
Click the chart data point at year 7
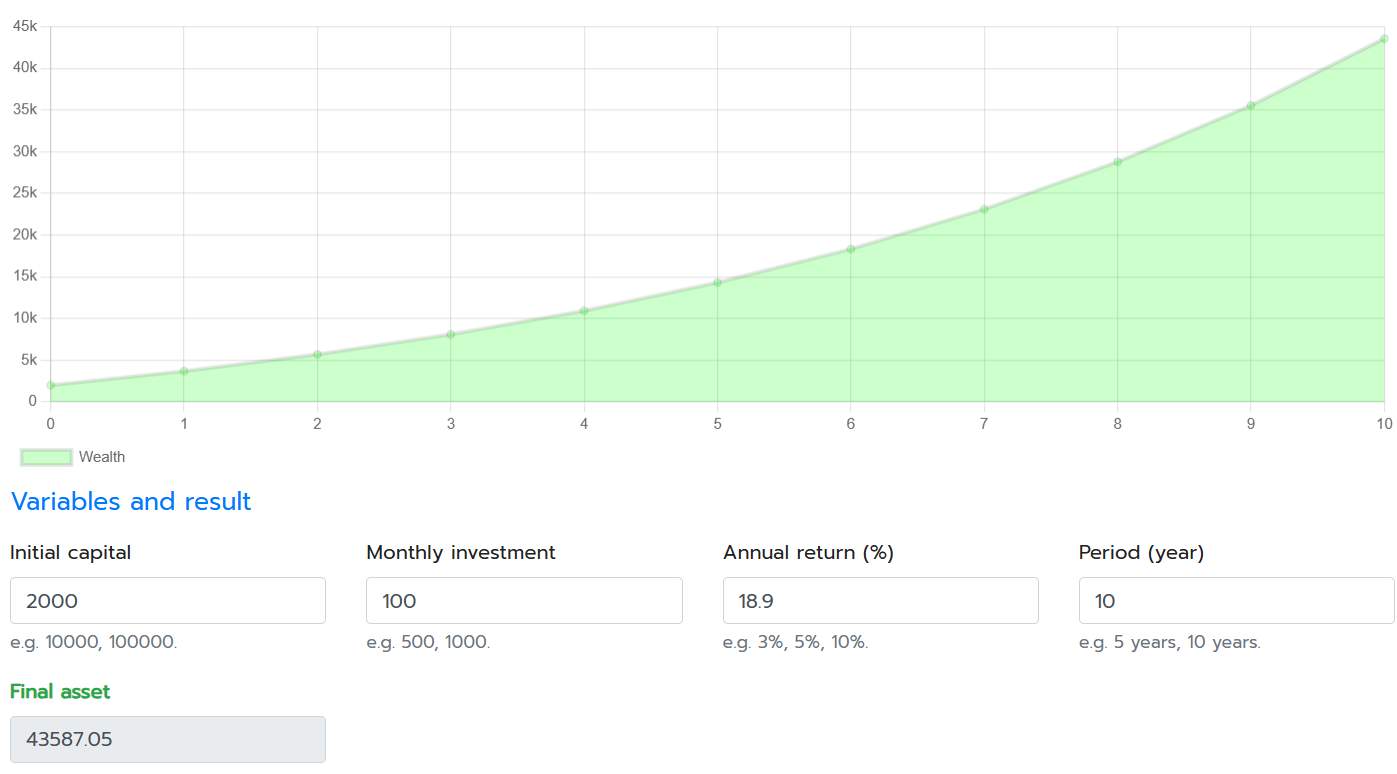click(x=984, y=209)
